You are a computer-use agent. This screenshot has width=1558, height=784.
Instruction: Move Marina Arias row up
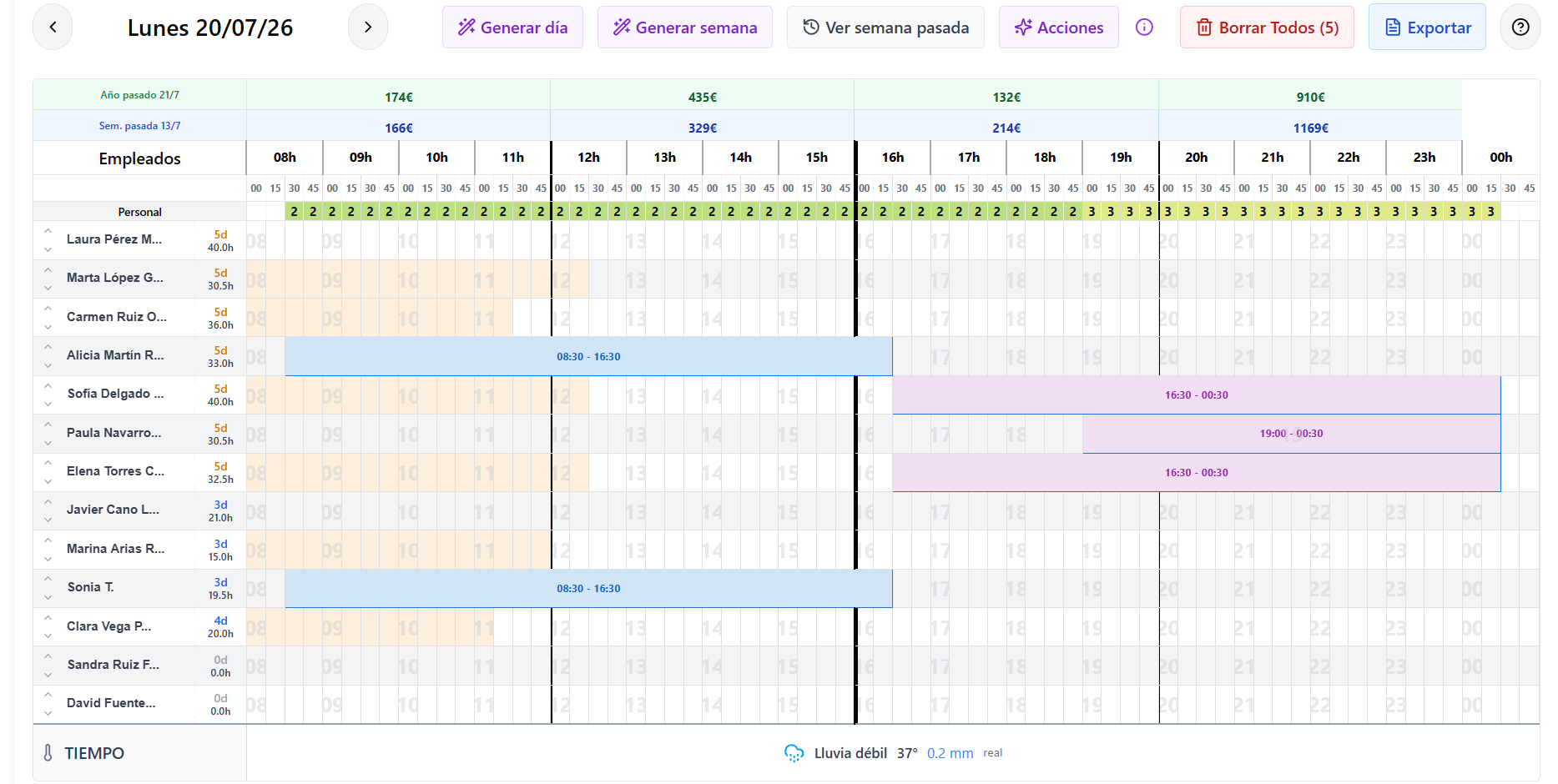tap(48, 540)
